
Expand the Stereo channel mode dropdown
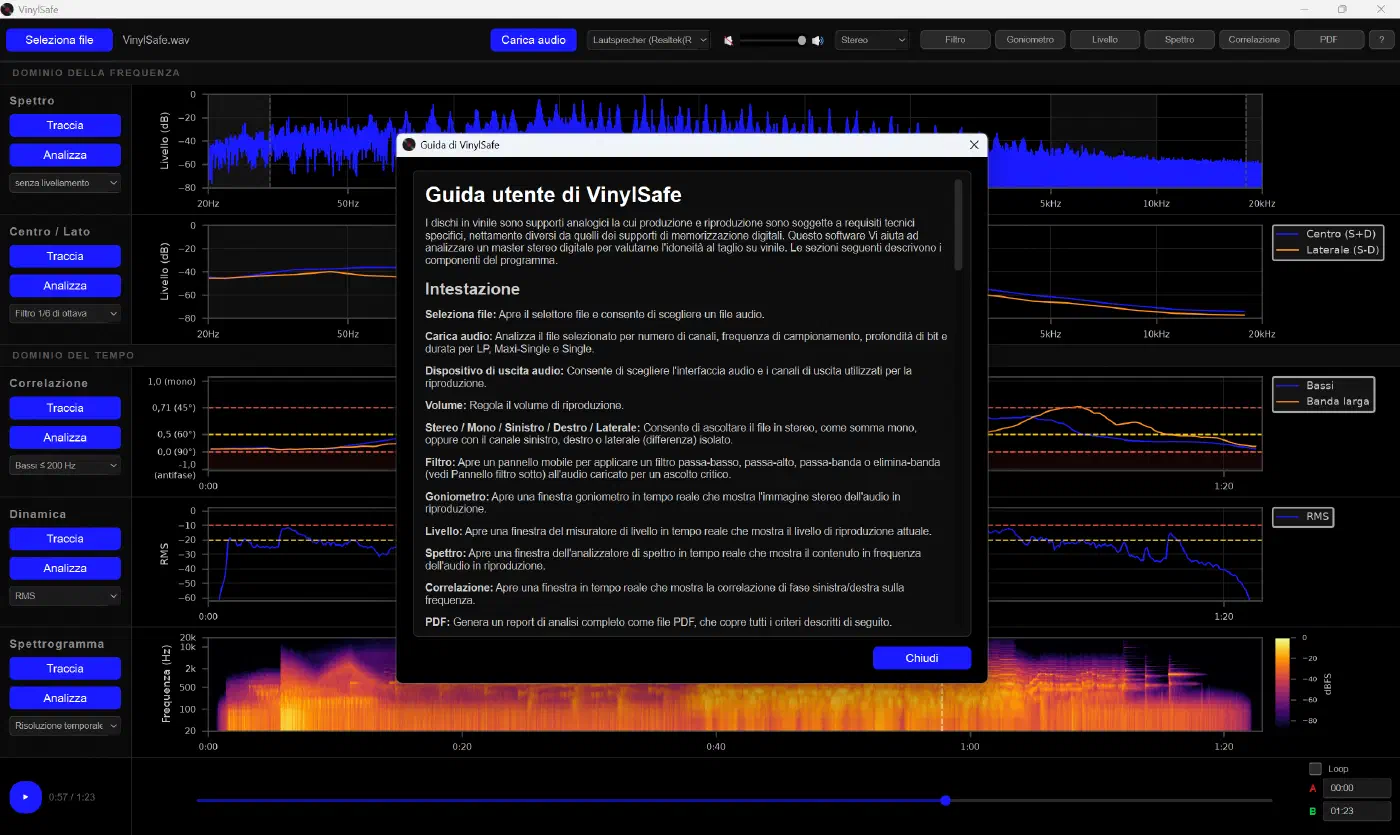coord(872,40)
